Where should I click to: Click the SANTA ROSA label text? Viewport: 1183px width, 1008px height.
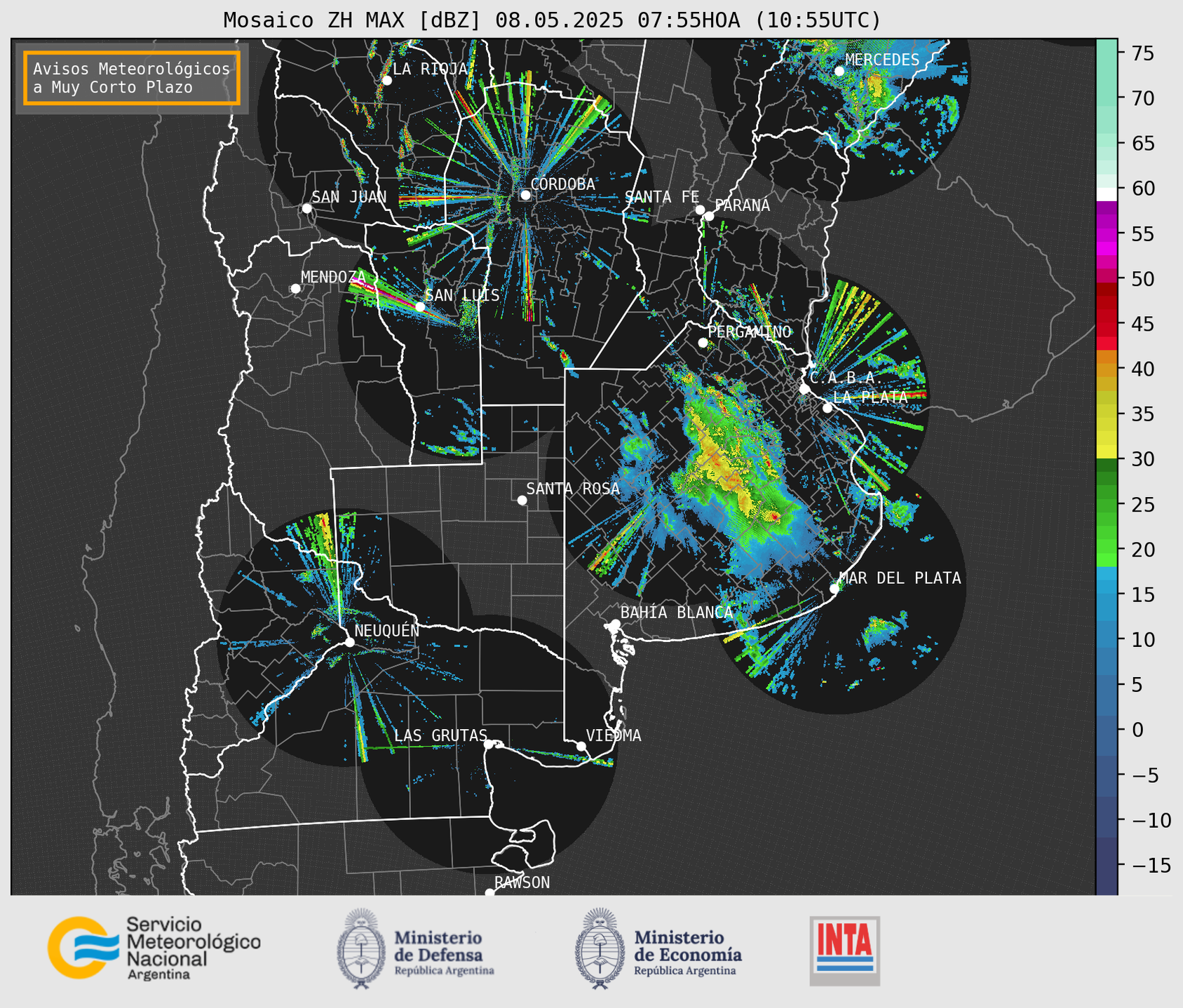pos(573,489)
